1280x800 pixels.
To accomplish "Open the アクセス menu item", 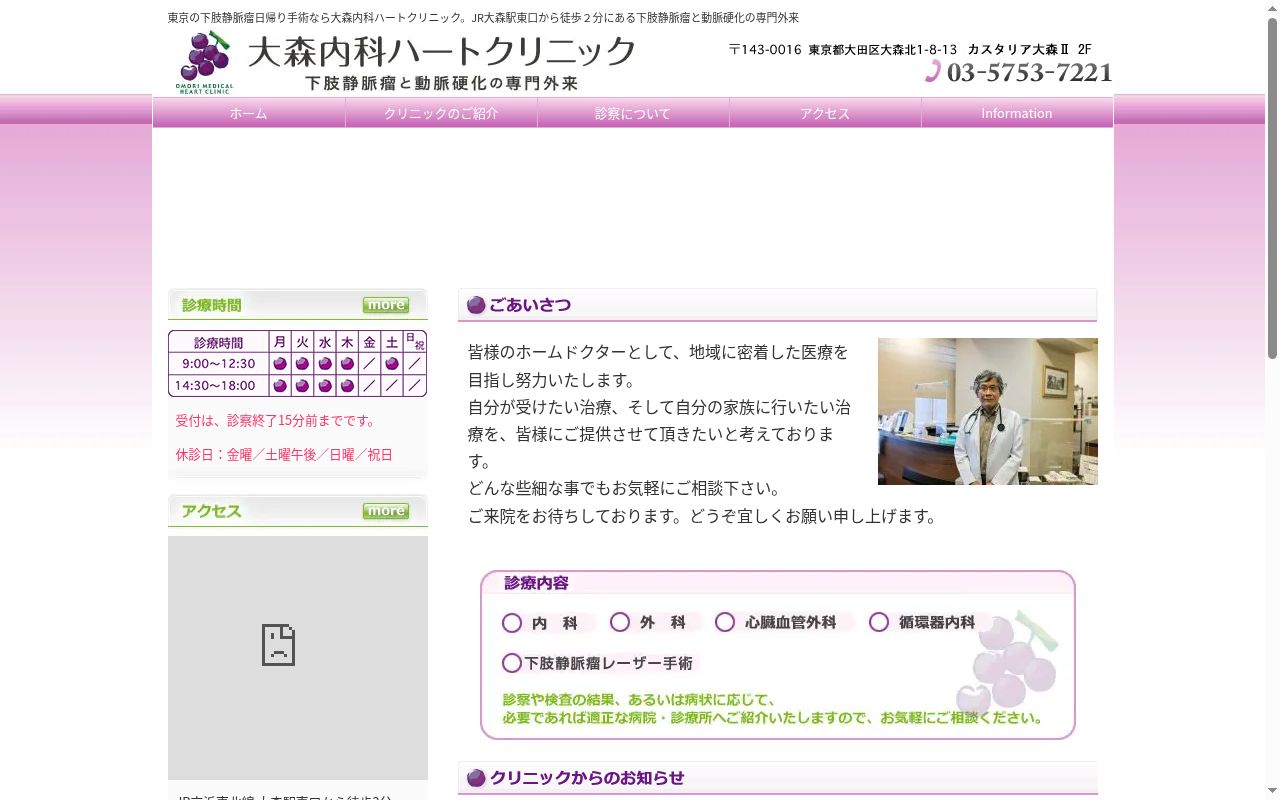I will [x=825, y=113].
